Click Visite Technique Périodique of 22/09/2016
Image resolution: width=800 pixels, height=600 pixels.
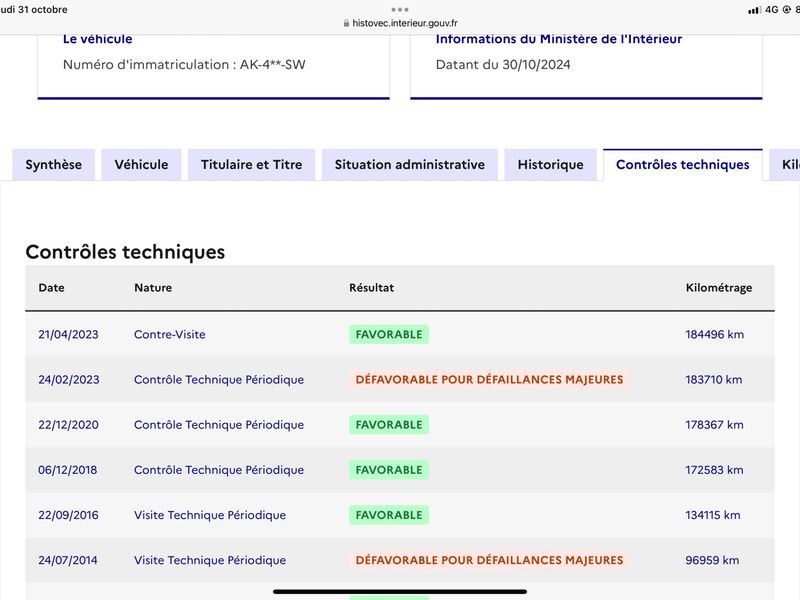[x=210, y=515]
